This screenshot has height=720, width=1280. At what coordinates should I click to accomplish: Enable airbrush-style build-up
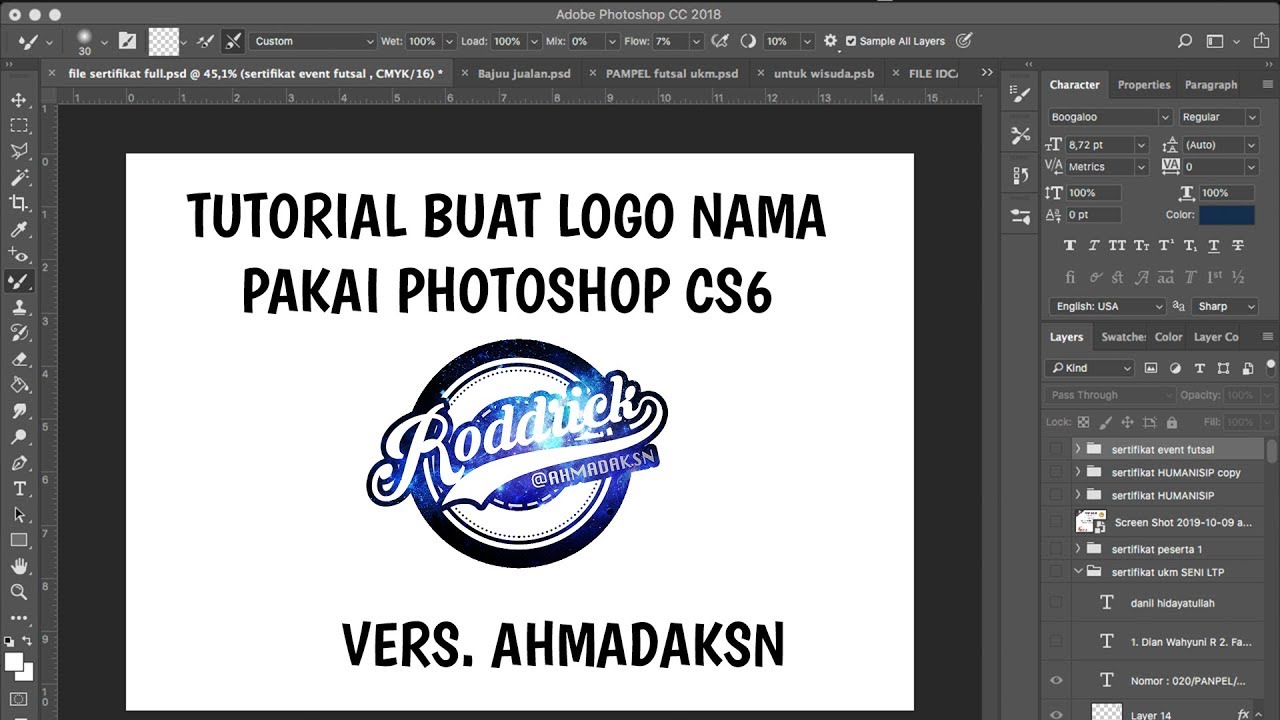coord(718,41)
